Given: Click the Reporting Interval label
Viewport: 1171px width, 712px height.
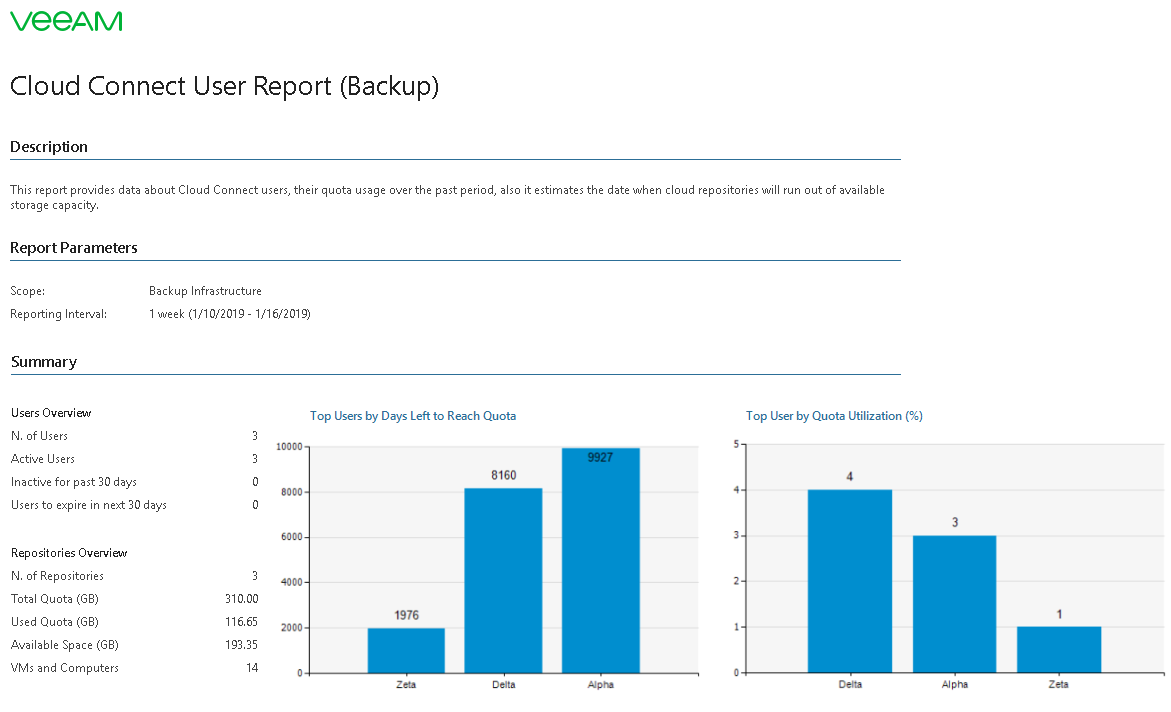Looking at the screenshot, I should tap(58, 314).
